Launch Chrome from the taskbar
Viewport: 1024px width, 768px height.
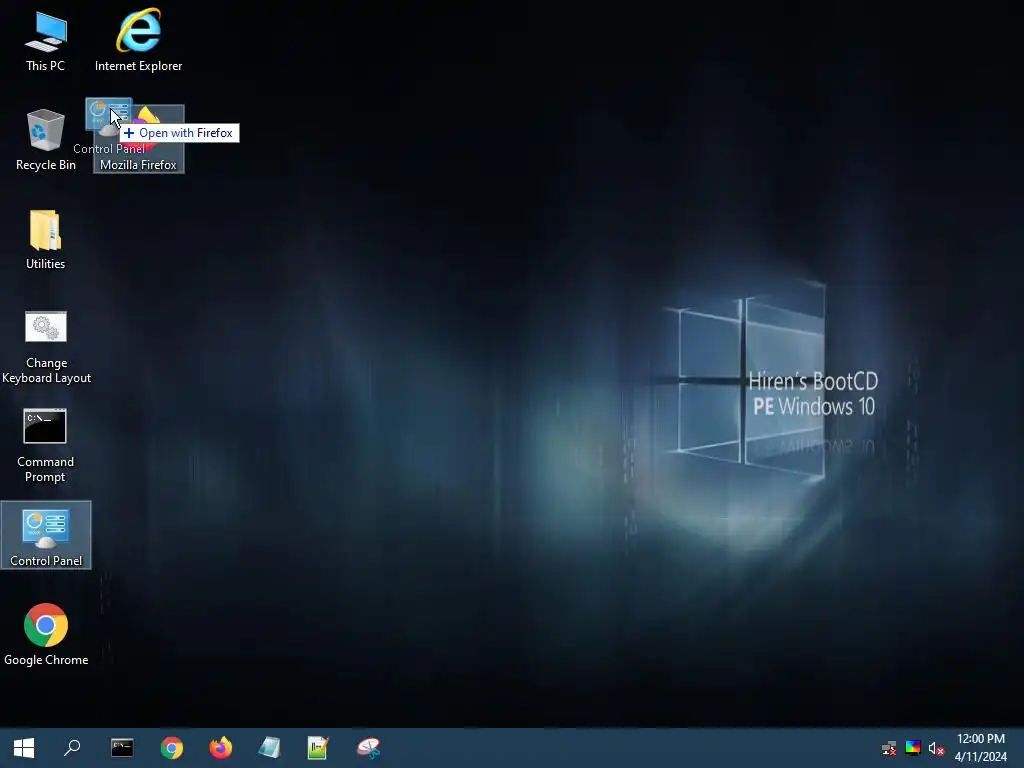click(x=172, y=748)
